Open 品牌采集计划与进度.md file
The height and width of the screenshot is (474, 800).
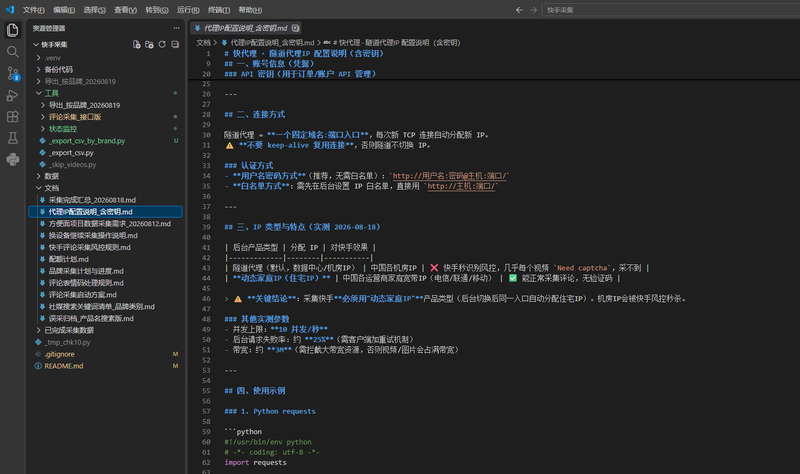[105, 271]
